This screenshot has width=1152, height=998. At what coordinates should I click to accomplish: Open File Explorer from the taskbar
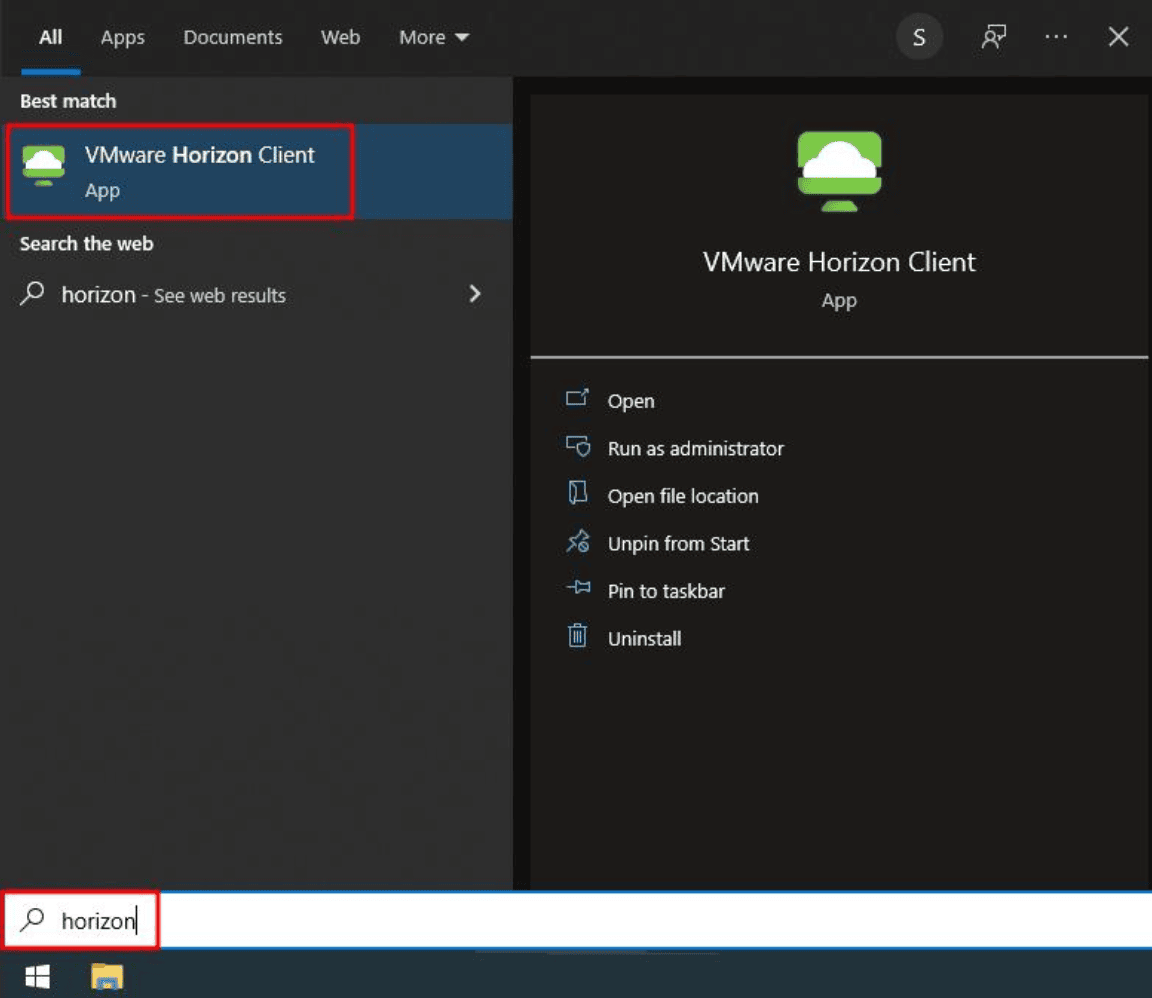pyautogui.click(x=107, y=976)
